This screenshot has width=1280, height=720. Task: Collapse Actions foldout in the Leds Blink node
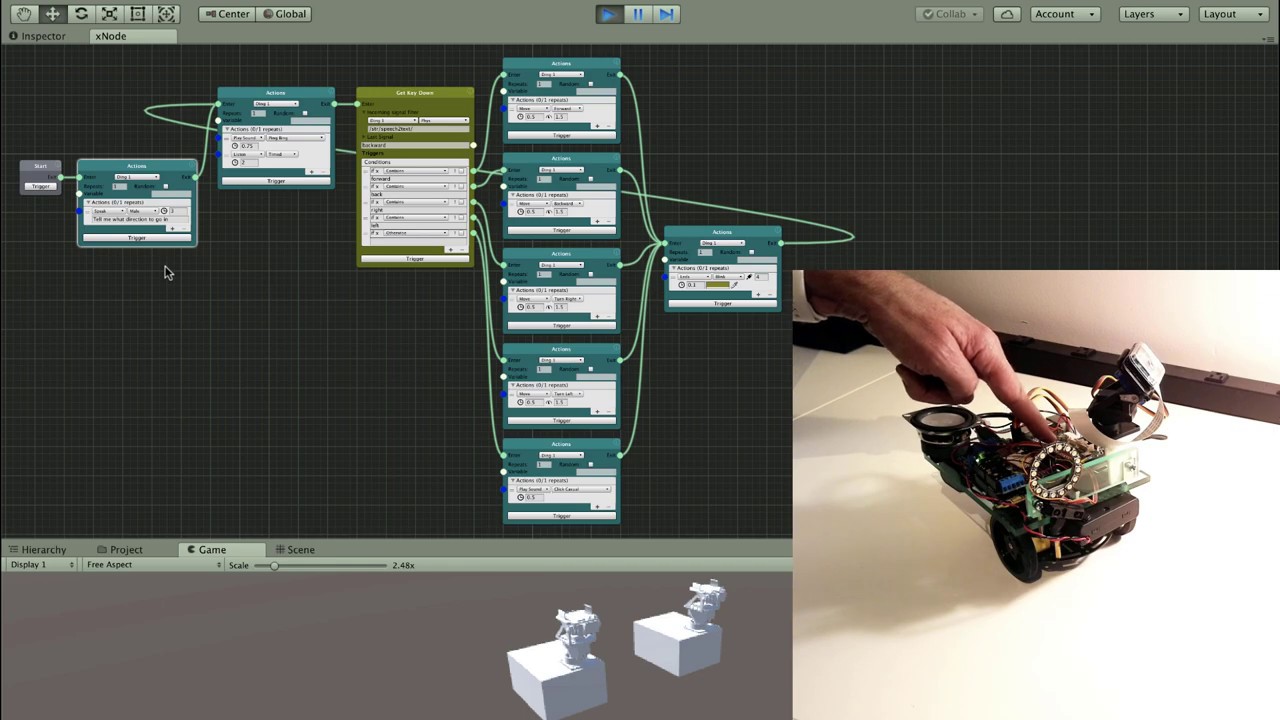tap(675, 268)
